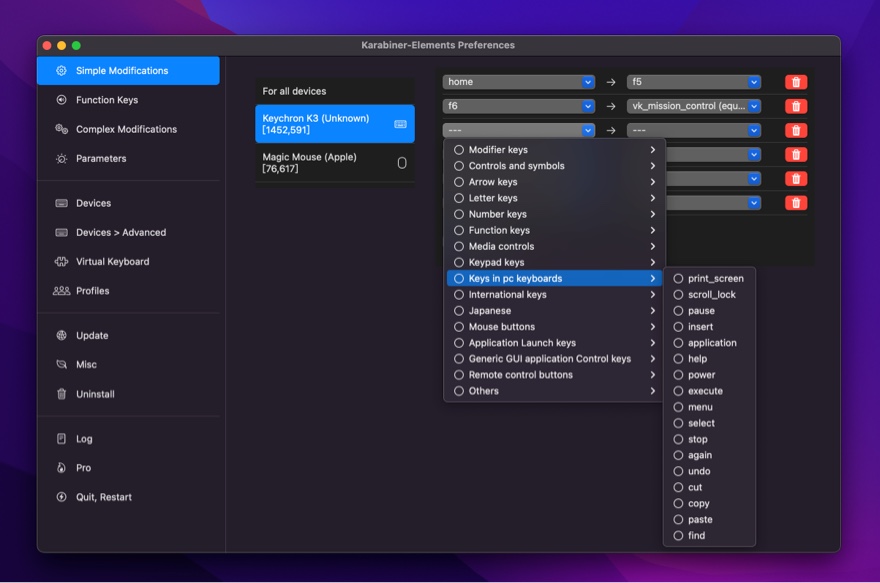The image size is (880, 583).
Task: Click the keyboard icon on Keychron K3
Action: [x=401, y=124]
